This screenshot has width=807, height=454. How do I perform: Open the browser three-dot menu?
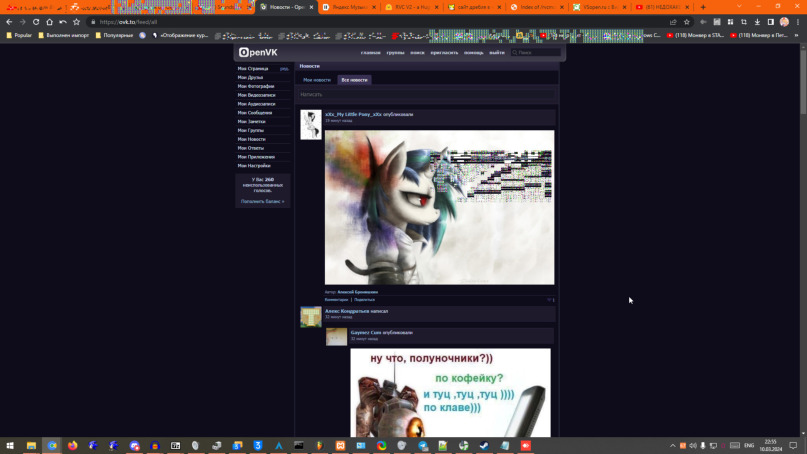pyautogui.click(x=798, y=22)
